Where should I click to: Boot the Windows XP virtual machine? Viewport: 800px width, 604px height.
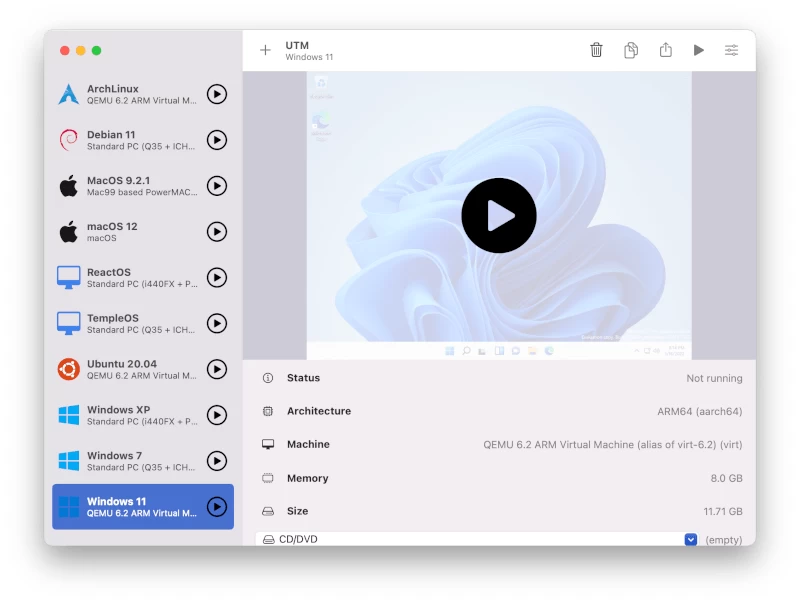tap(217, 415)
